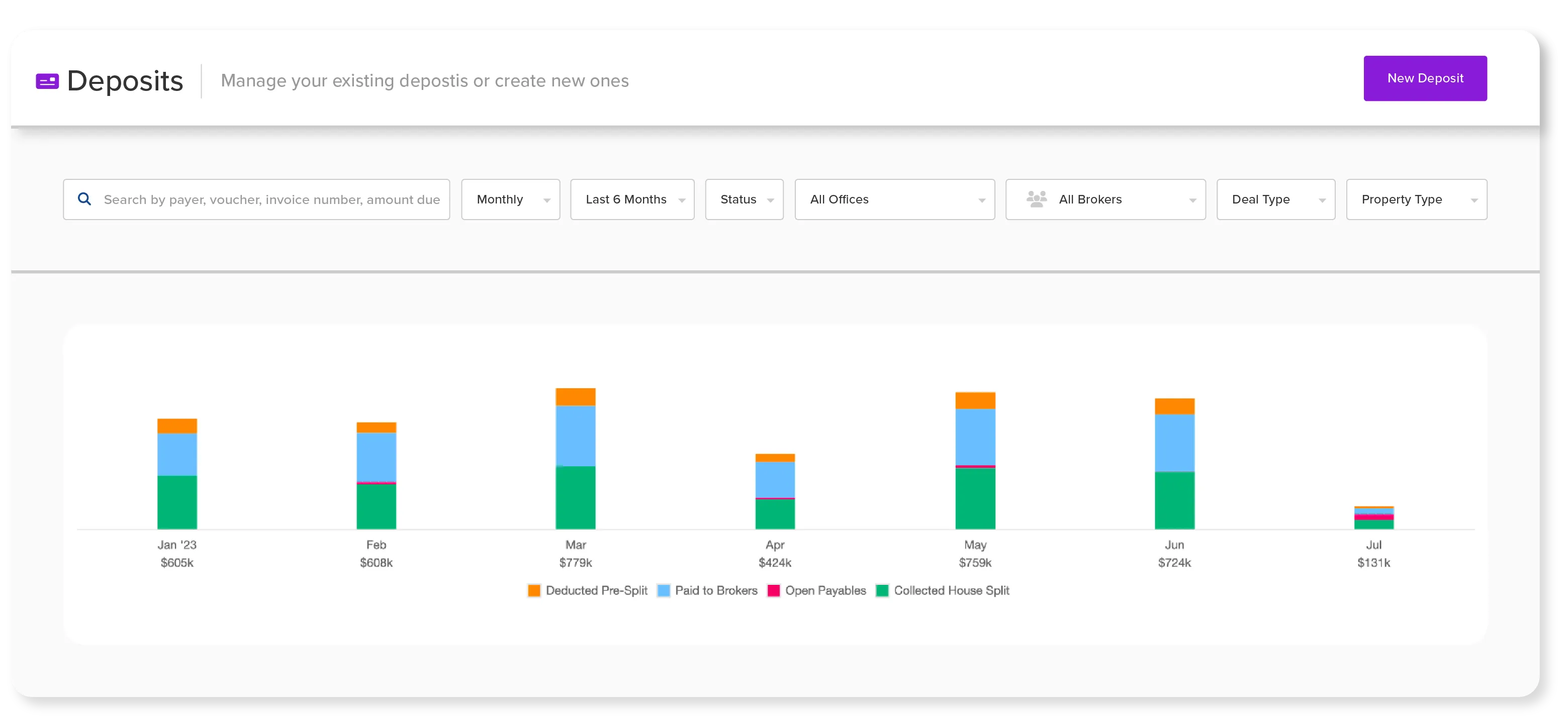Screen dimensions: 1568x724
Task: Click the Jun orange bar segment
Action: (x=1174, y=406)
